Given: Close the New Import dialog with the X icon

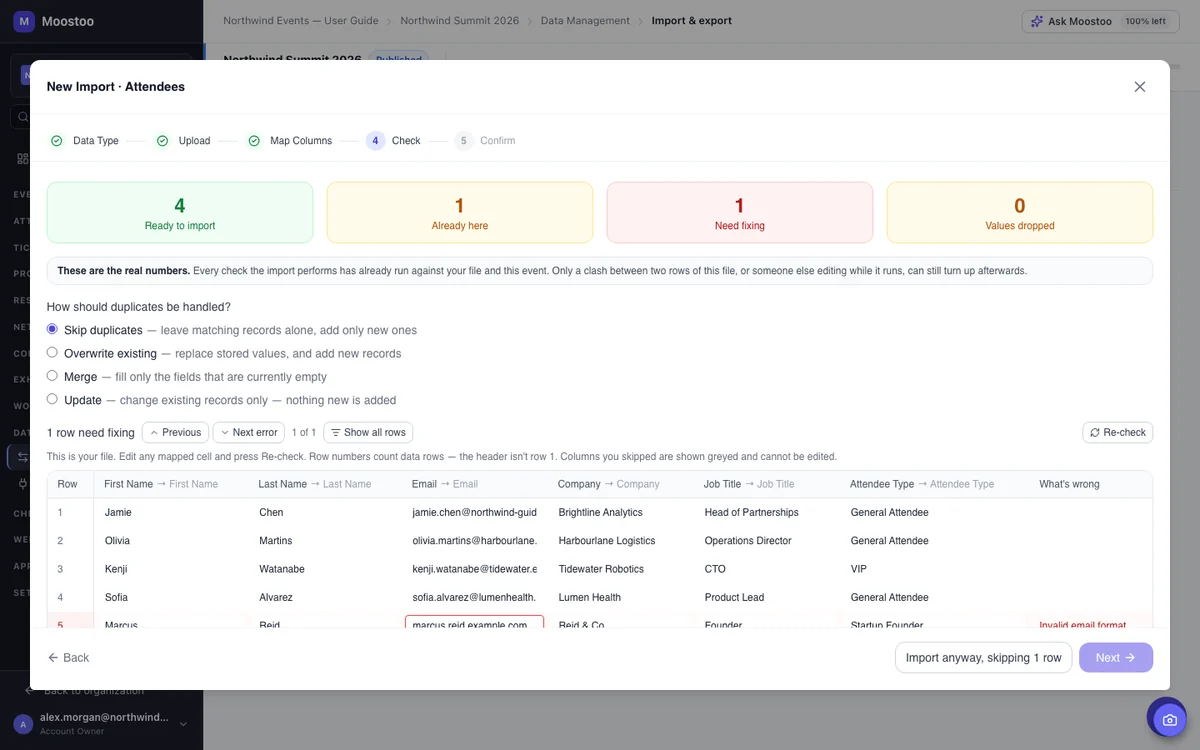Looking at the screenshot, I should (x=1140, y=87).
